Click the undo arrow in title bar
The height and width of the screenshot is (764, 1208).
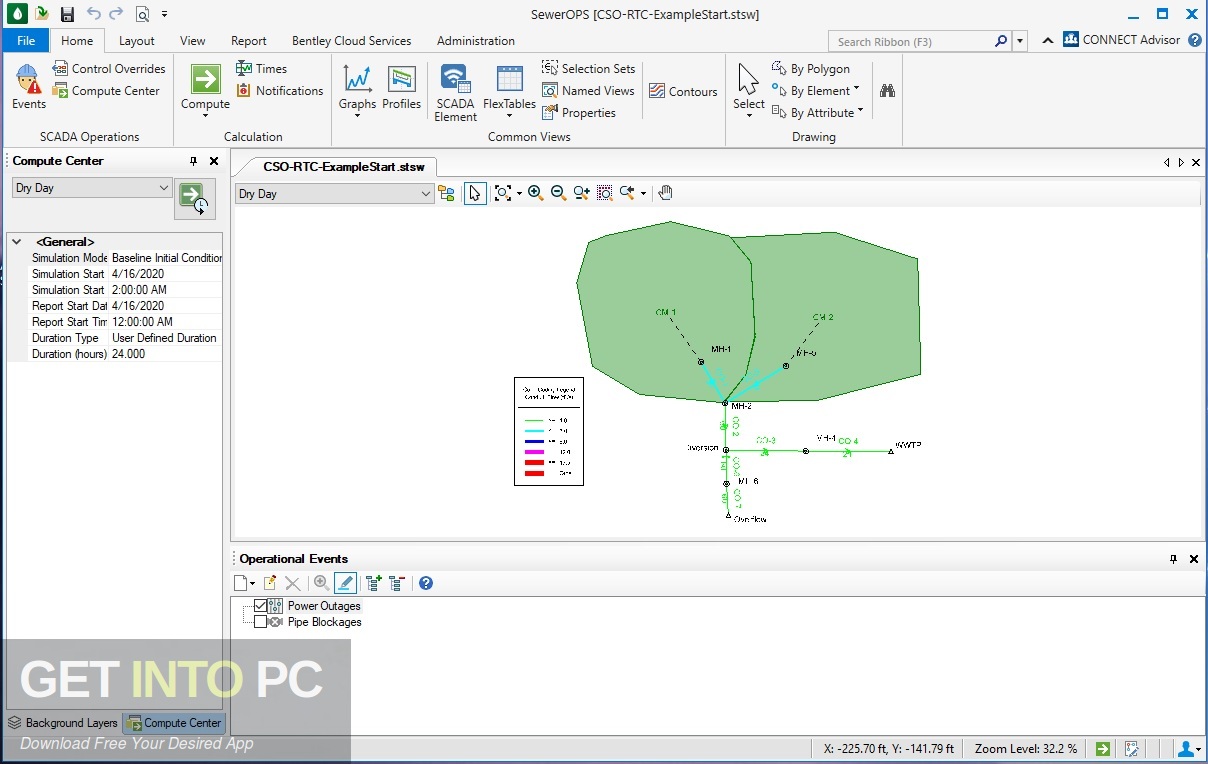point(93,14)
